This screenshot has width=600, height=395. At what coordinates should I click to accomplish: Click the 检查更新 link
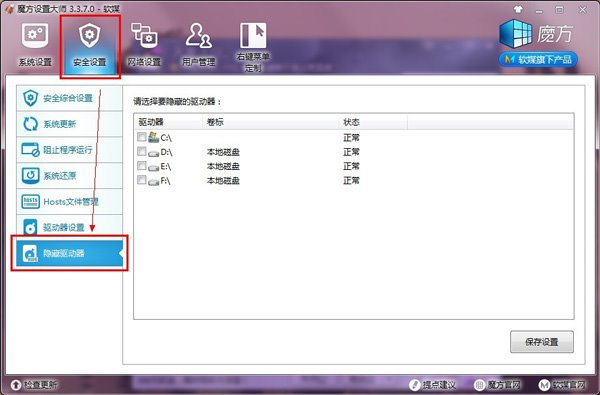[34, 385]
